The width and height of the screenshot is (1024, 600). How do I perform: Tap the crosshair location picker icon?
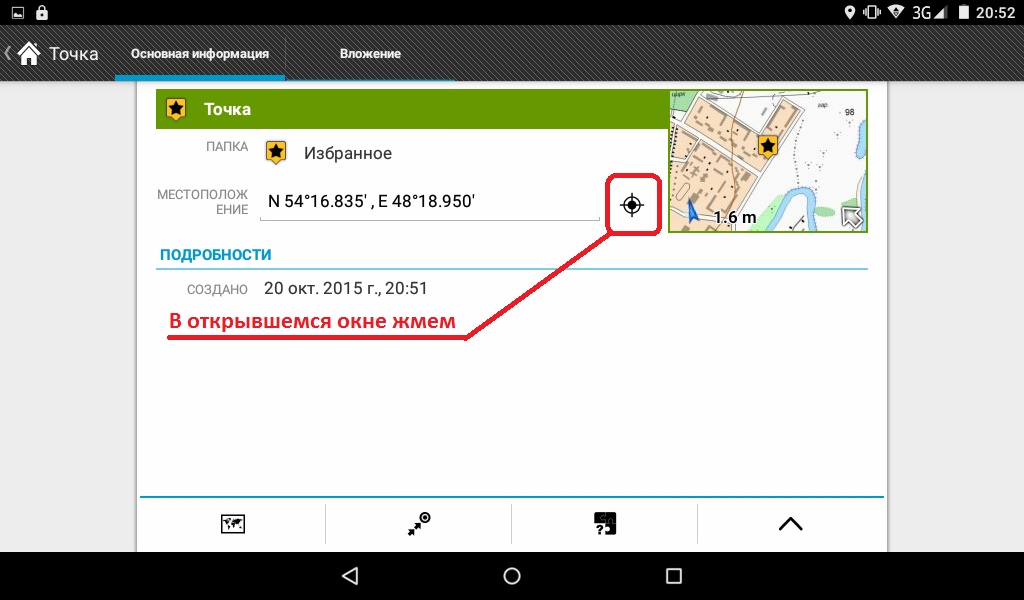[x=631, y=205]
